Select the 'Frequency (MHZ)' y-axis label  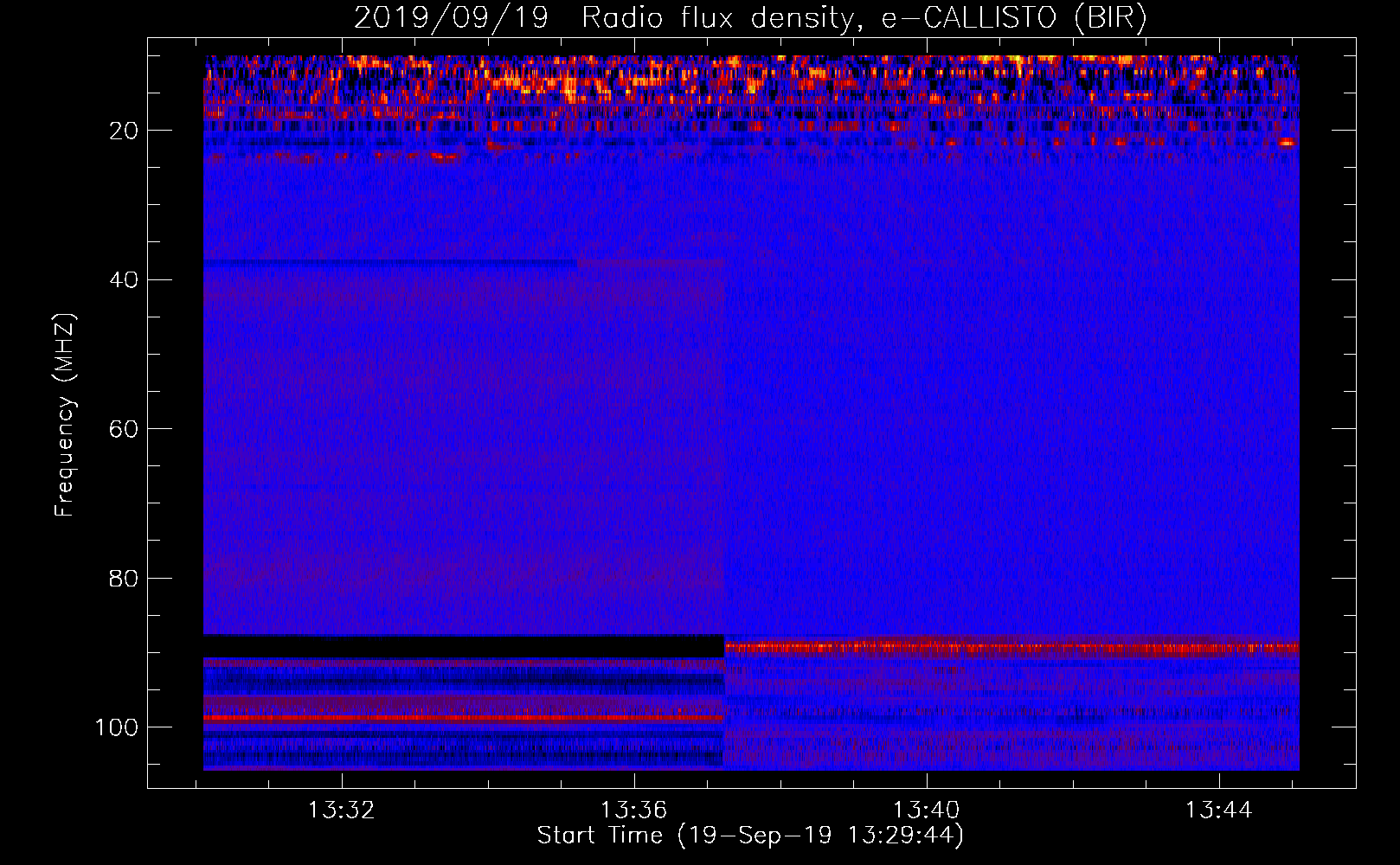click(65, 415)
